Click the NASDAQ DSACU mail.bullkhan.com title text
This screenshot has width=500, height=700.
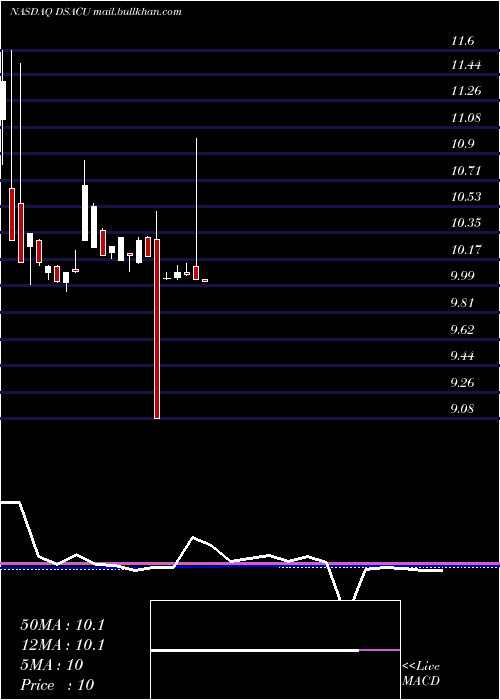tap(95, 12)
